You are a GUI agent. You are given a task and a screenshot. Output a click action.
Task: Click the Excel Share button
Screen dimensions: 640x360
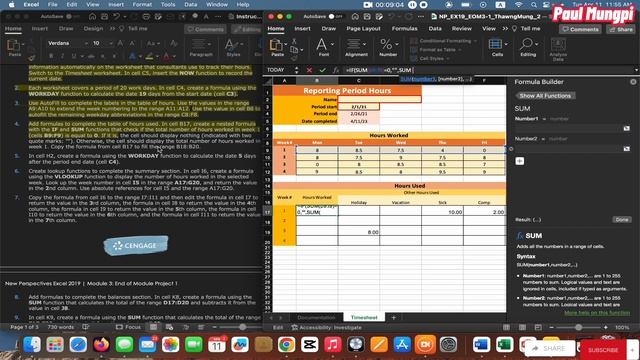[x=621, y=29]
